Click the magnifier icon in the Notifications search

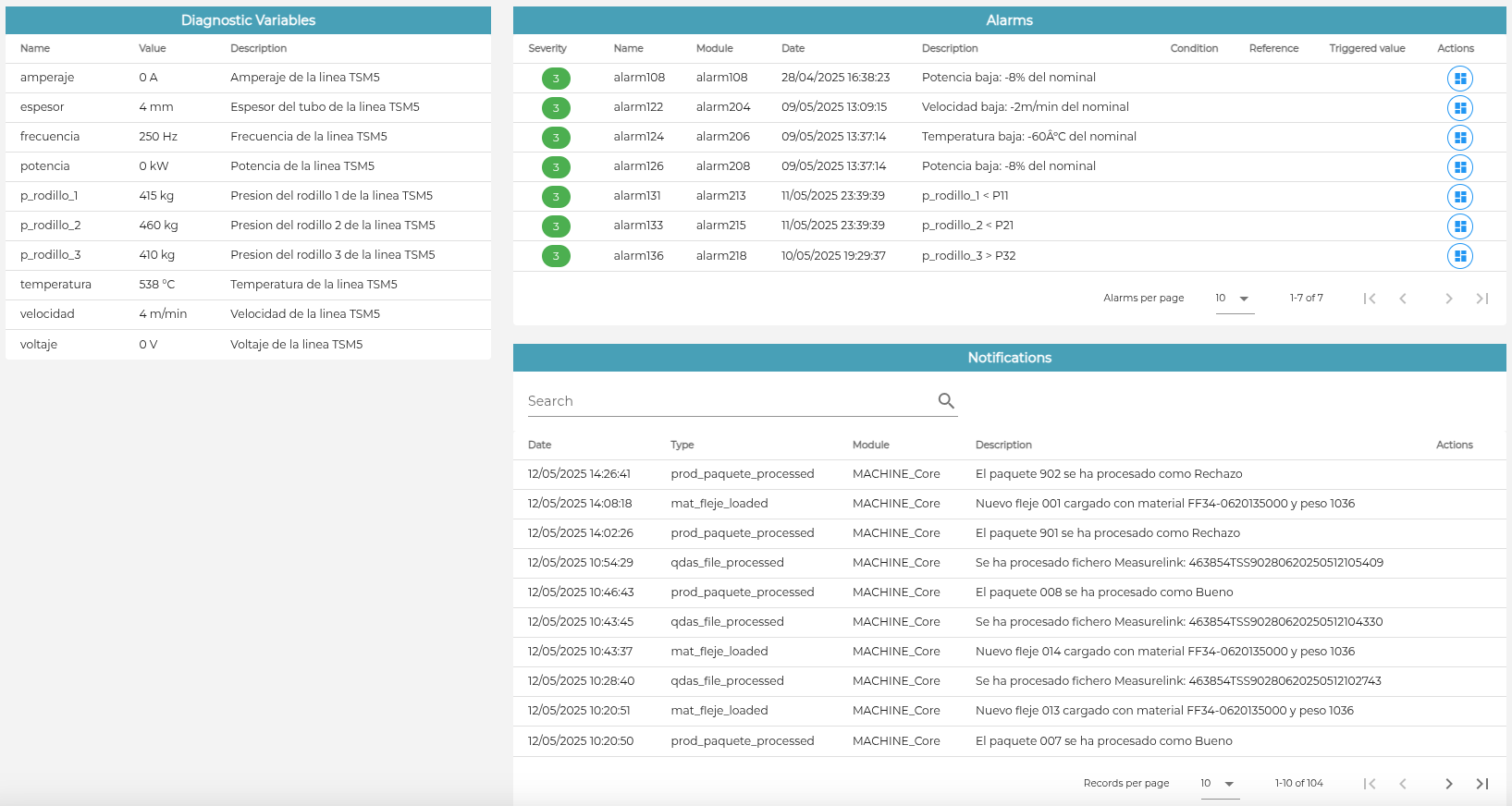click(946, 400)
